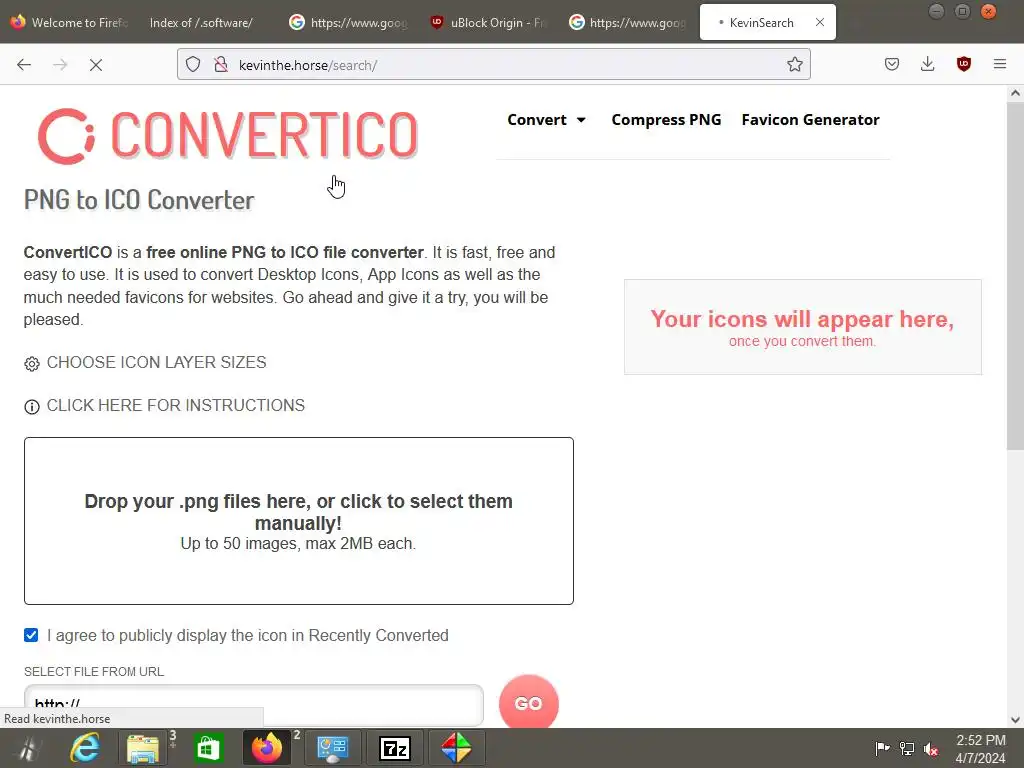This screenshot has height=768, width=1024.
Task: Open the Firefox hamburger menu
Action: point(999,64)
